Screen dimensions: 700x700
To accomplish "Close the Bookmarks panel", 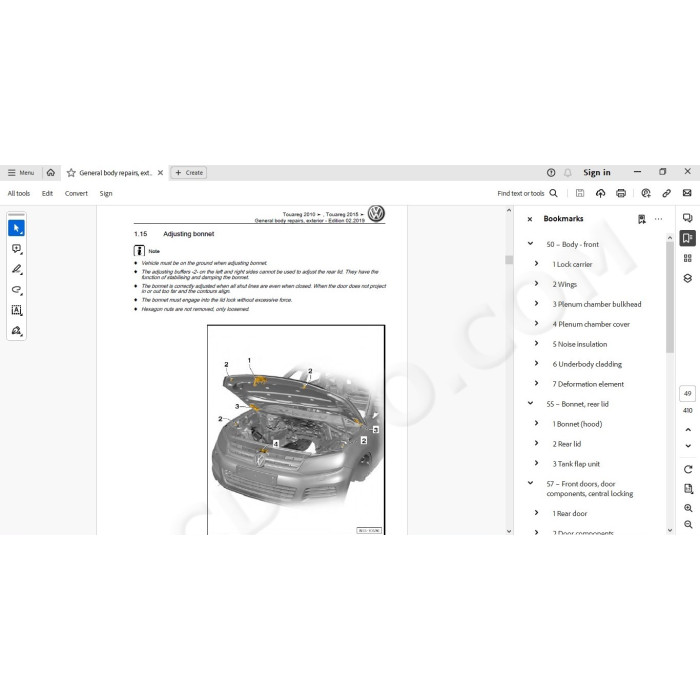I will (x=530, y=219).
